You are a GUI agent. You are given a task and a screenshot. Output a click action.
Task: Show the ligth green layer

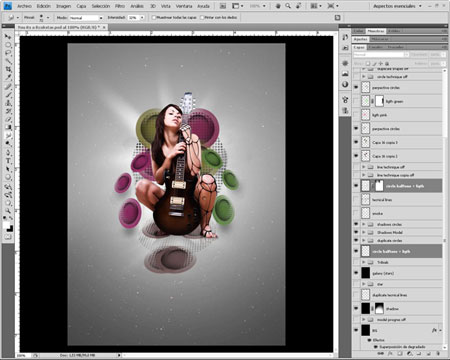(356, 101)
